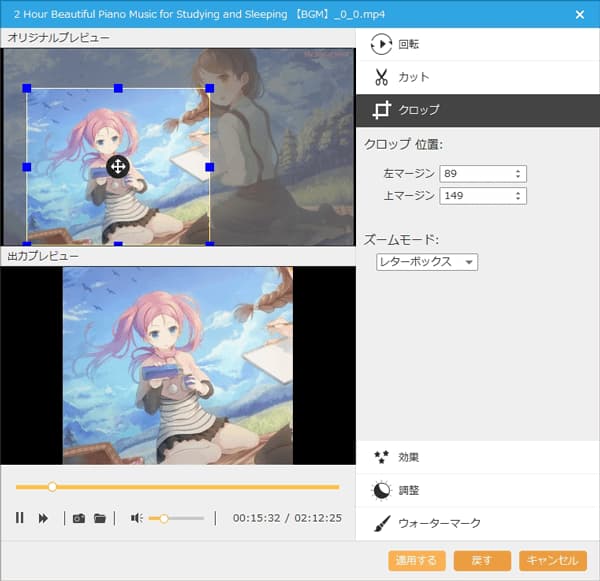
Task: Pause the video playback
Action: pos(20,518)
